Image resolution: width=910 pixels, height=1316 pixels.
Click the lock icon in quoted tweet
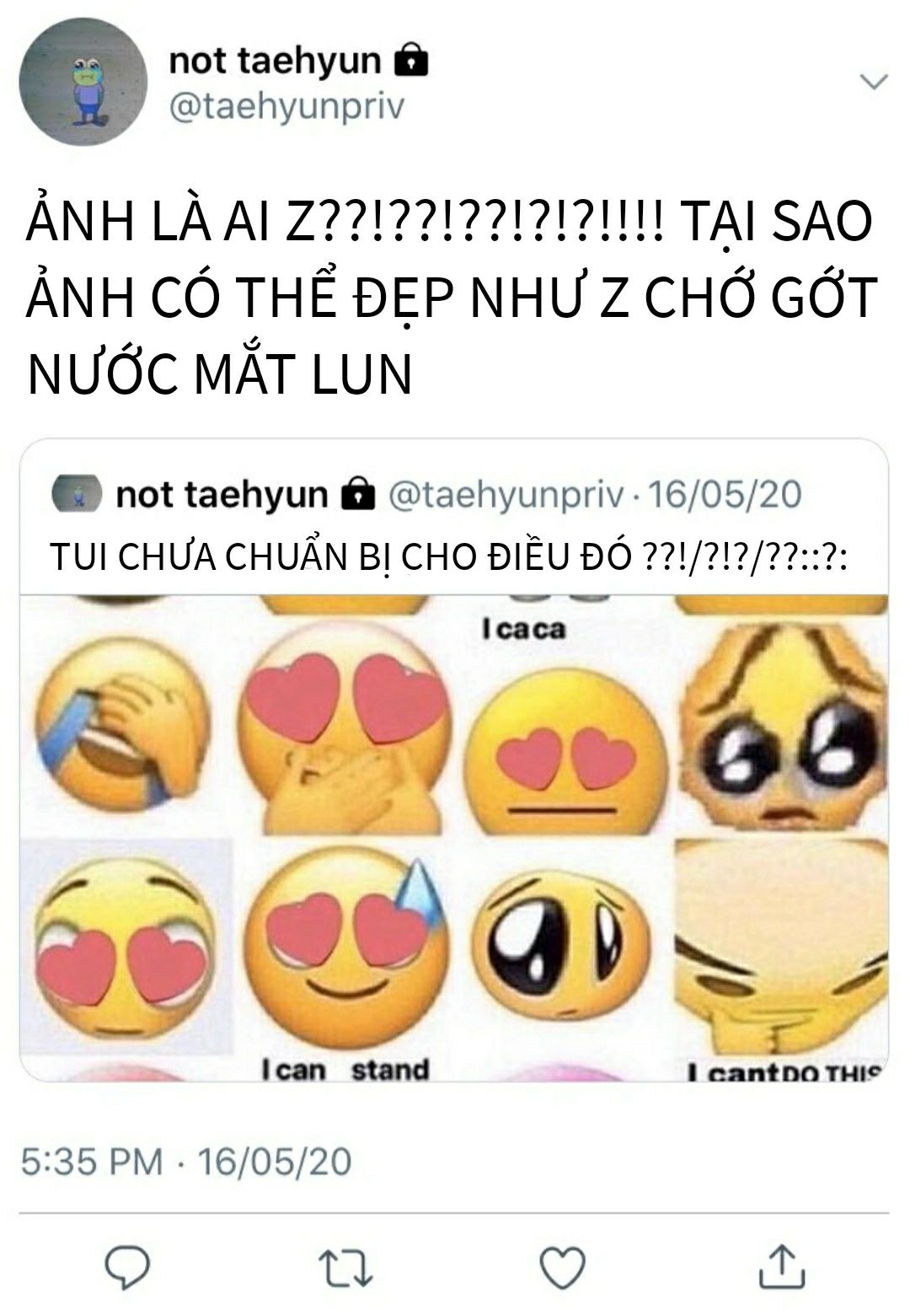coord(357,494)
